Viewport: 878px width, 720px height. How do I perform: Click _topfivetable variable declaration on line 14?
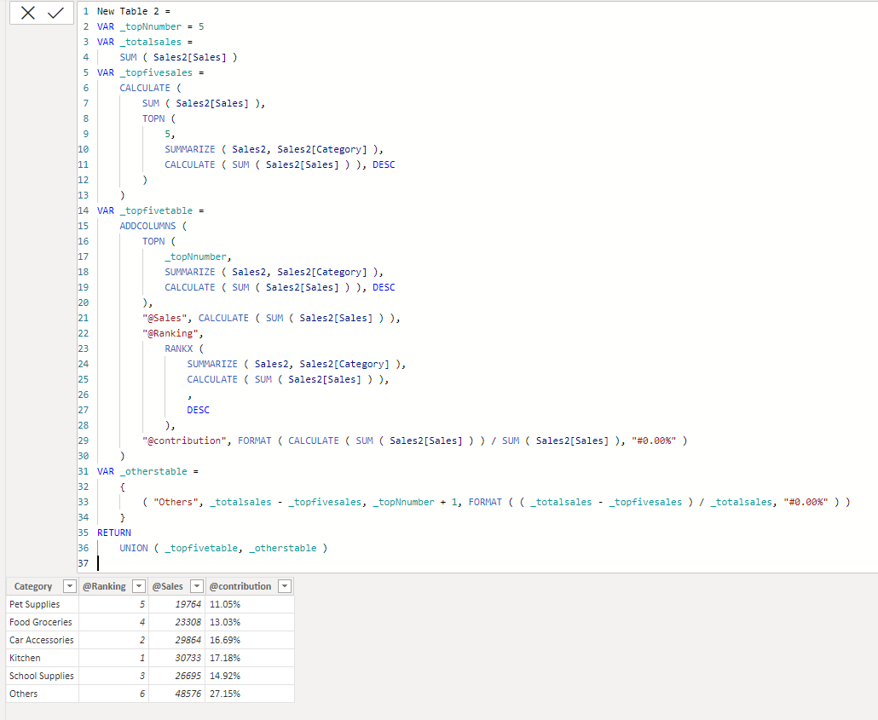[156, 211]
